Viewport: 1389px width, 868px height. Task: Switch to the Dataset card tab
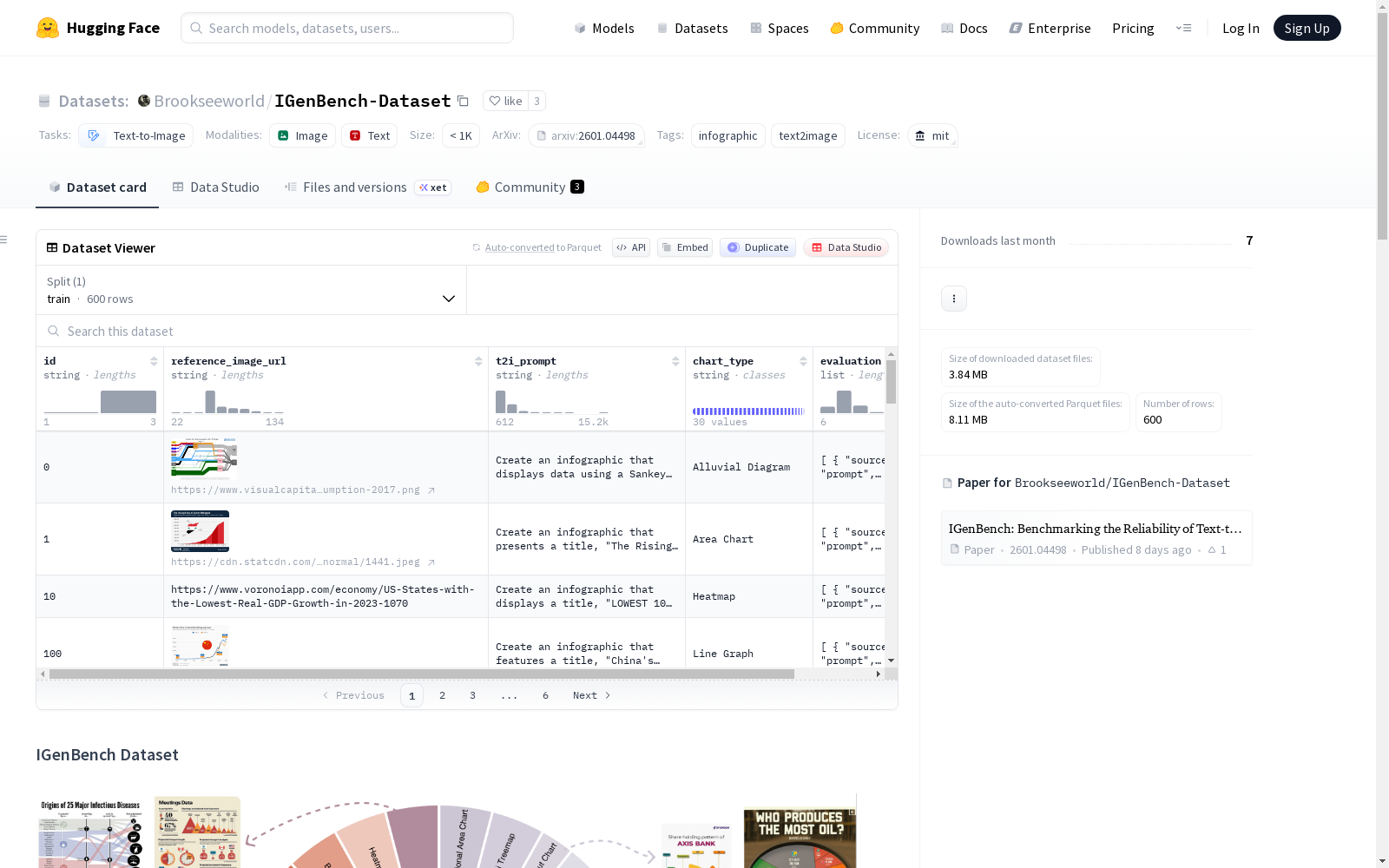point(97,187)
